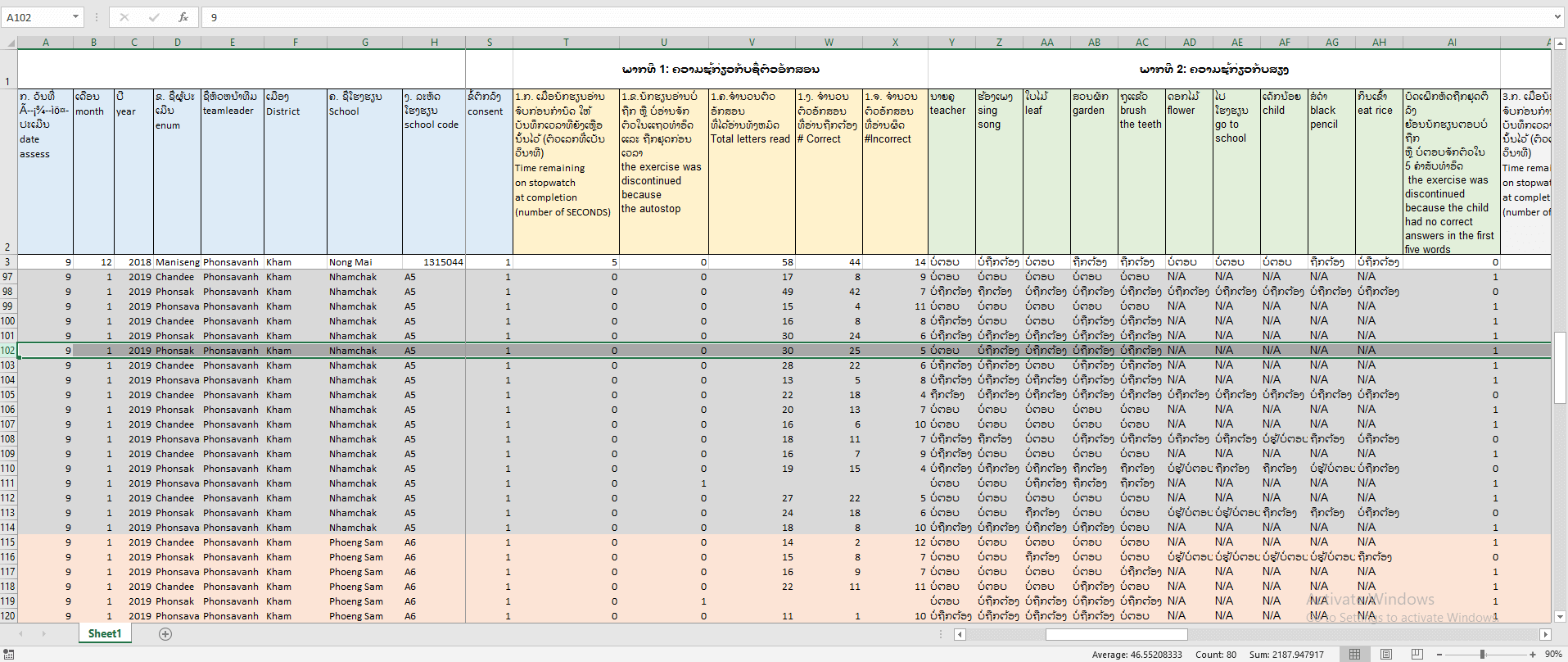This screenshot has height=662, width=1568.
Task: Add a new sheet with plus button
Action: pos(165,633)
